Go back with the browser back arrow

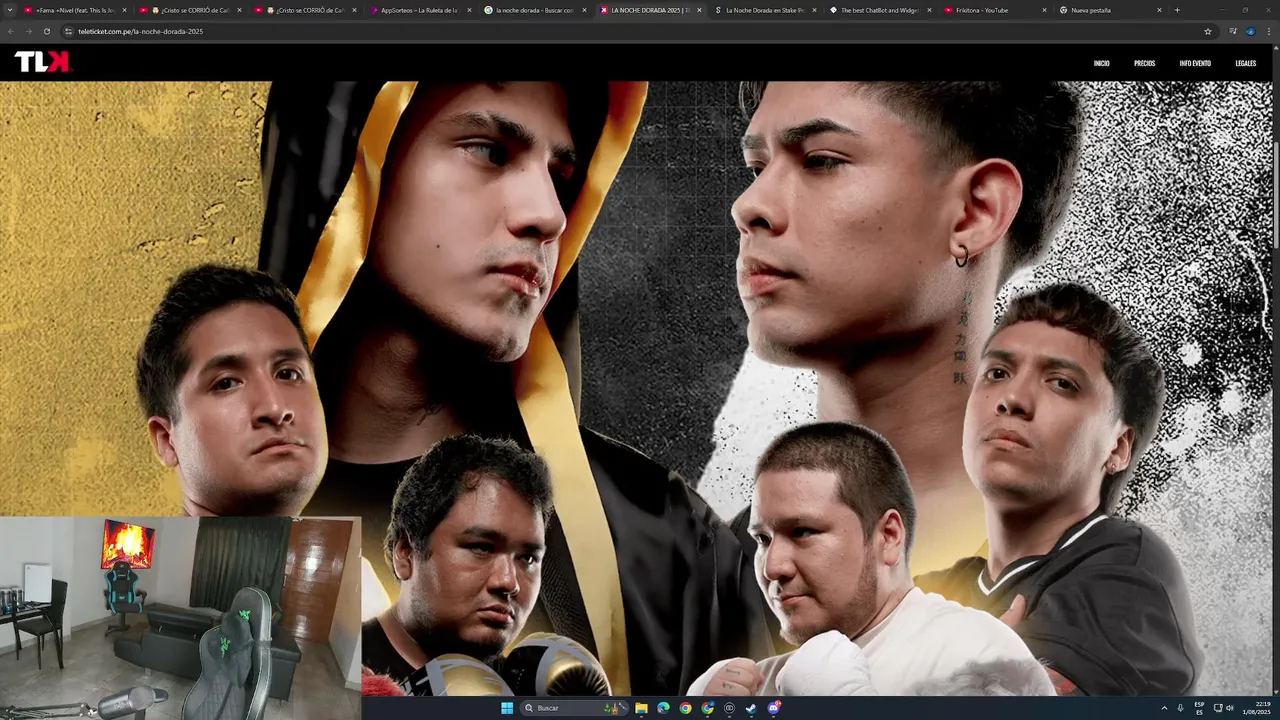[x=10, y=31]
